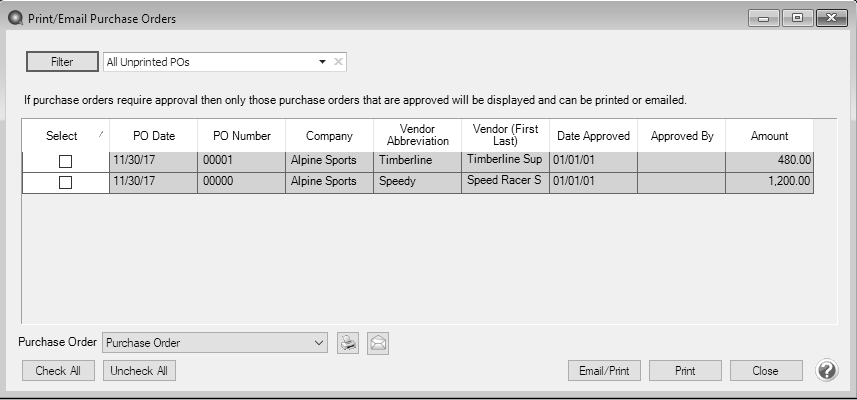The width and height of the screenshot is (857, 400).
Task: Tick the checkbox for PO 00001
Action: coord(65,161)
